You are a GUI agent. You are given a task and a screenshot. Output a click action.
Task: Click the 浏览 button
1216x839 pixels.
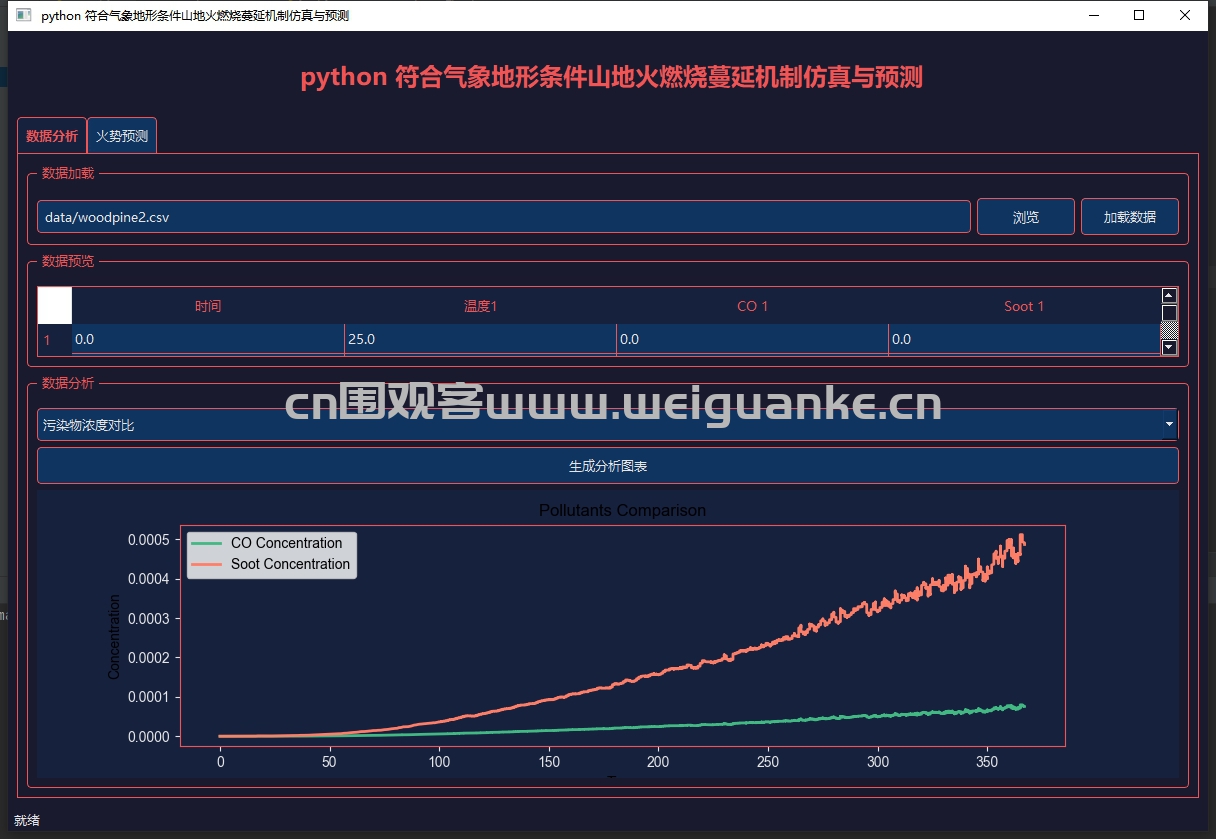[x=1025, y=217]
